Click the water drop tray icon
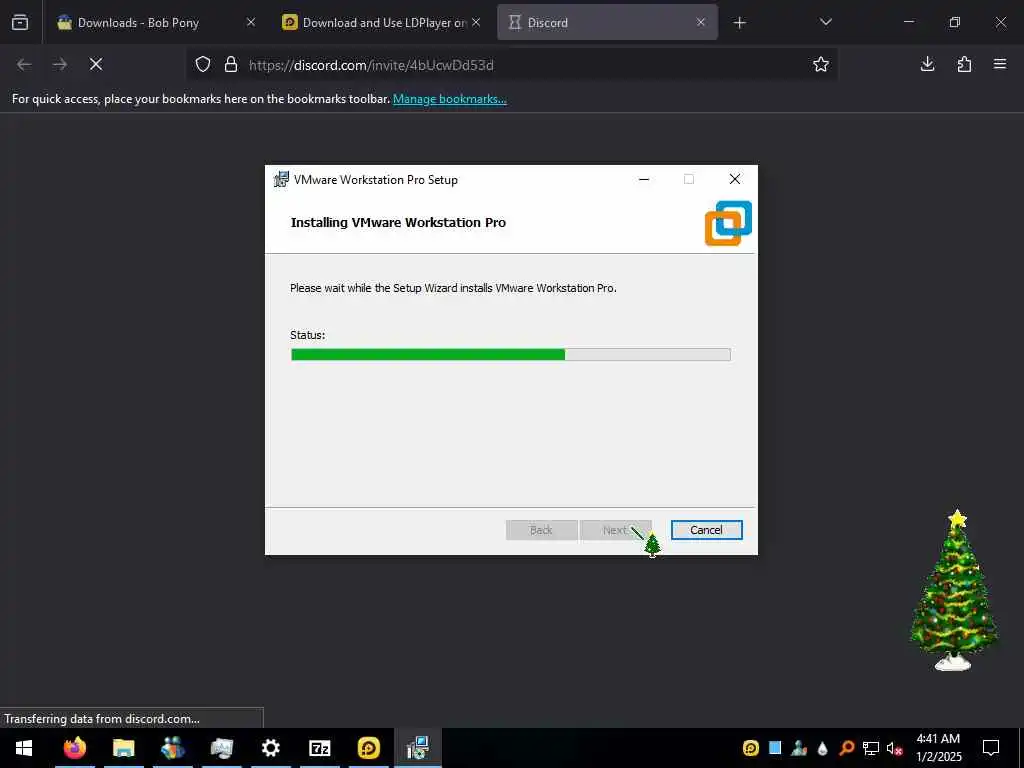1024x768 pixels. click(x=823, y=748)
